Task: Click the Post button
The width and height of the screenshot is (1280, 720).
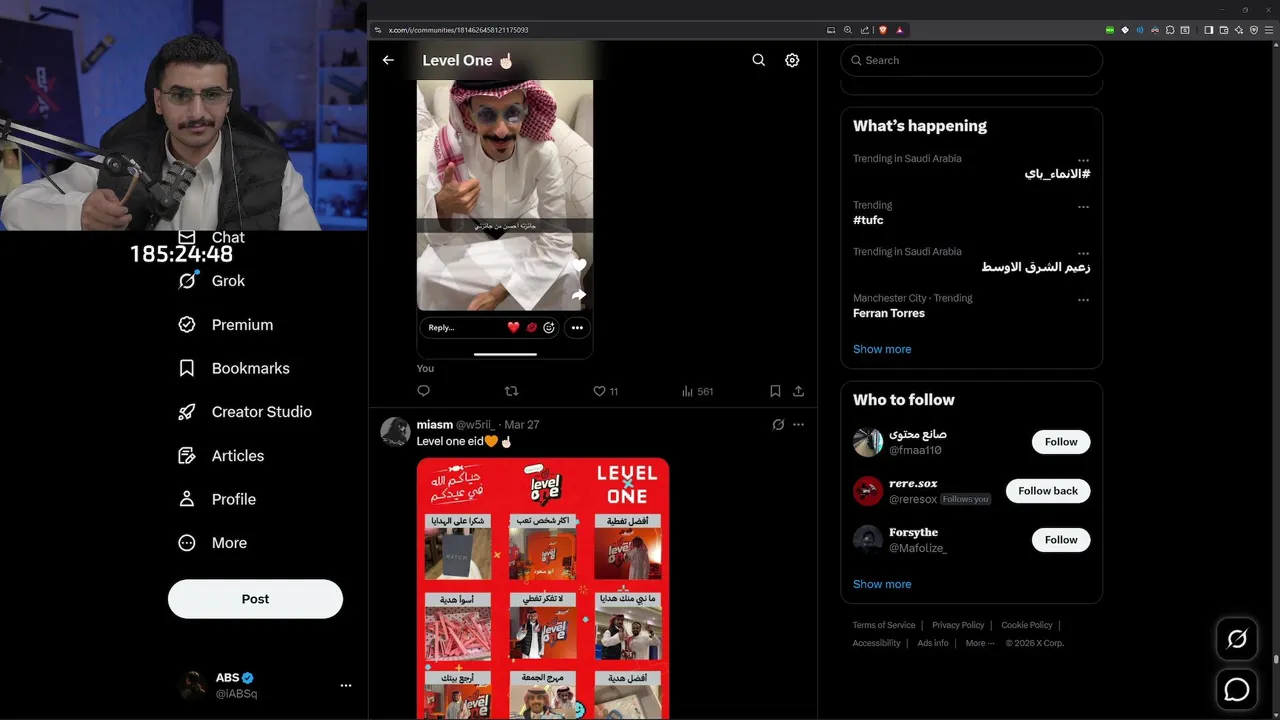Action: pos(255,599)
